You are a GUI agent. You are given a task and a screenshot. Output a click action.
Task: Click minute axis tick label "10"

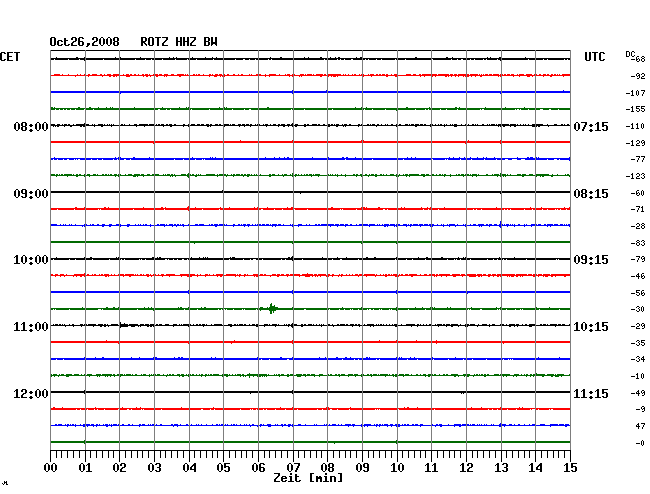pyautogui.click(x=397, y=468)
